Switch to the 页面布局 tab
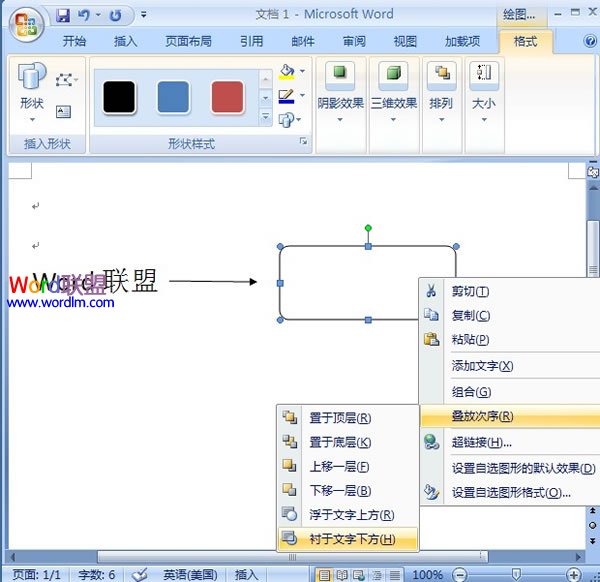The height and width of the screenshot is (582, 600). coord(188,41)
